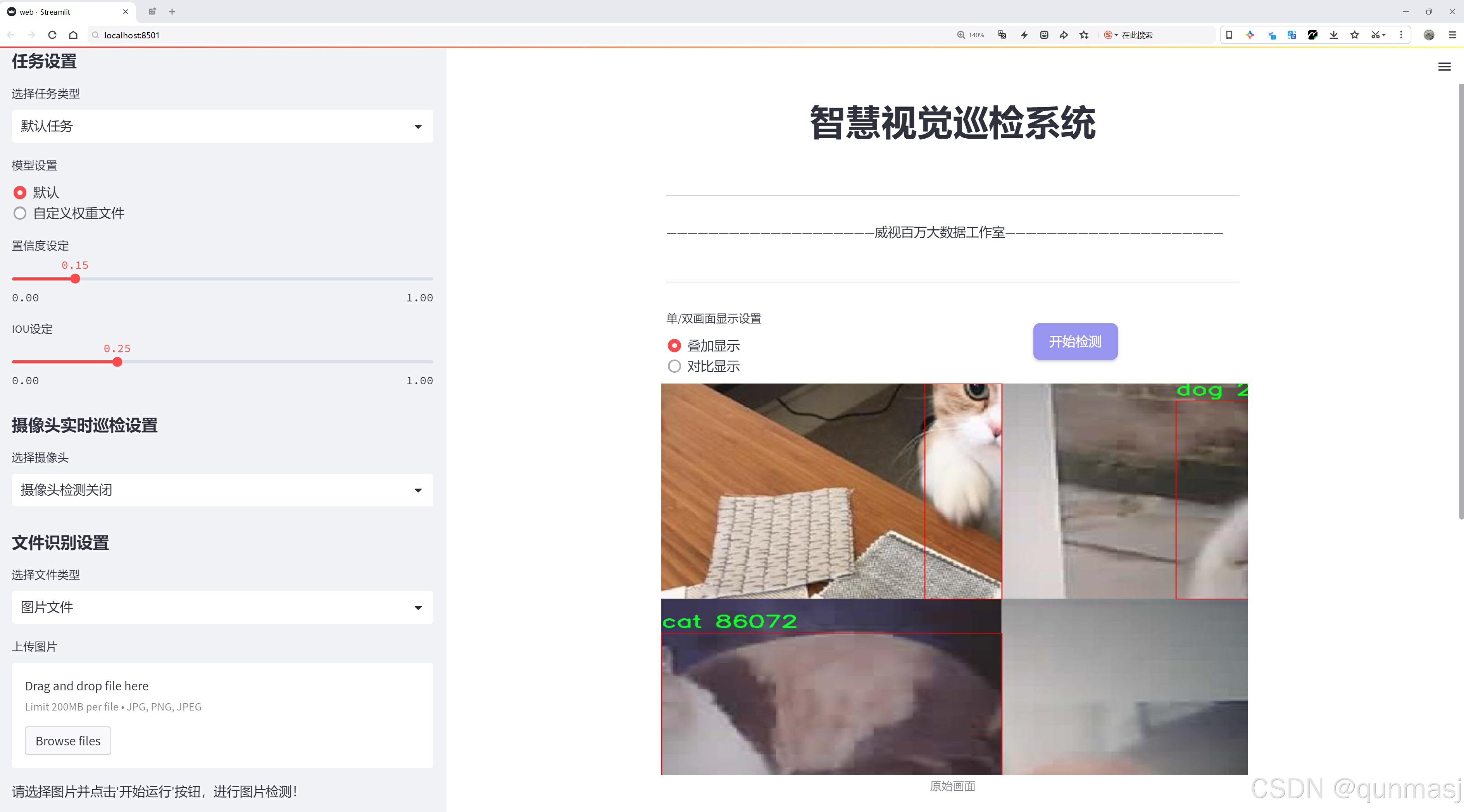
Task: Expand the 默认任务 task type dropdown
Action: click(x=222, y=126)
